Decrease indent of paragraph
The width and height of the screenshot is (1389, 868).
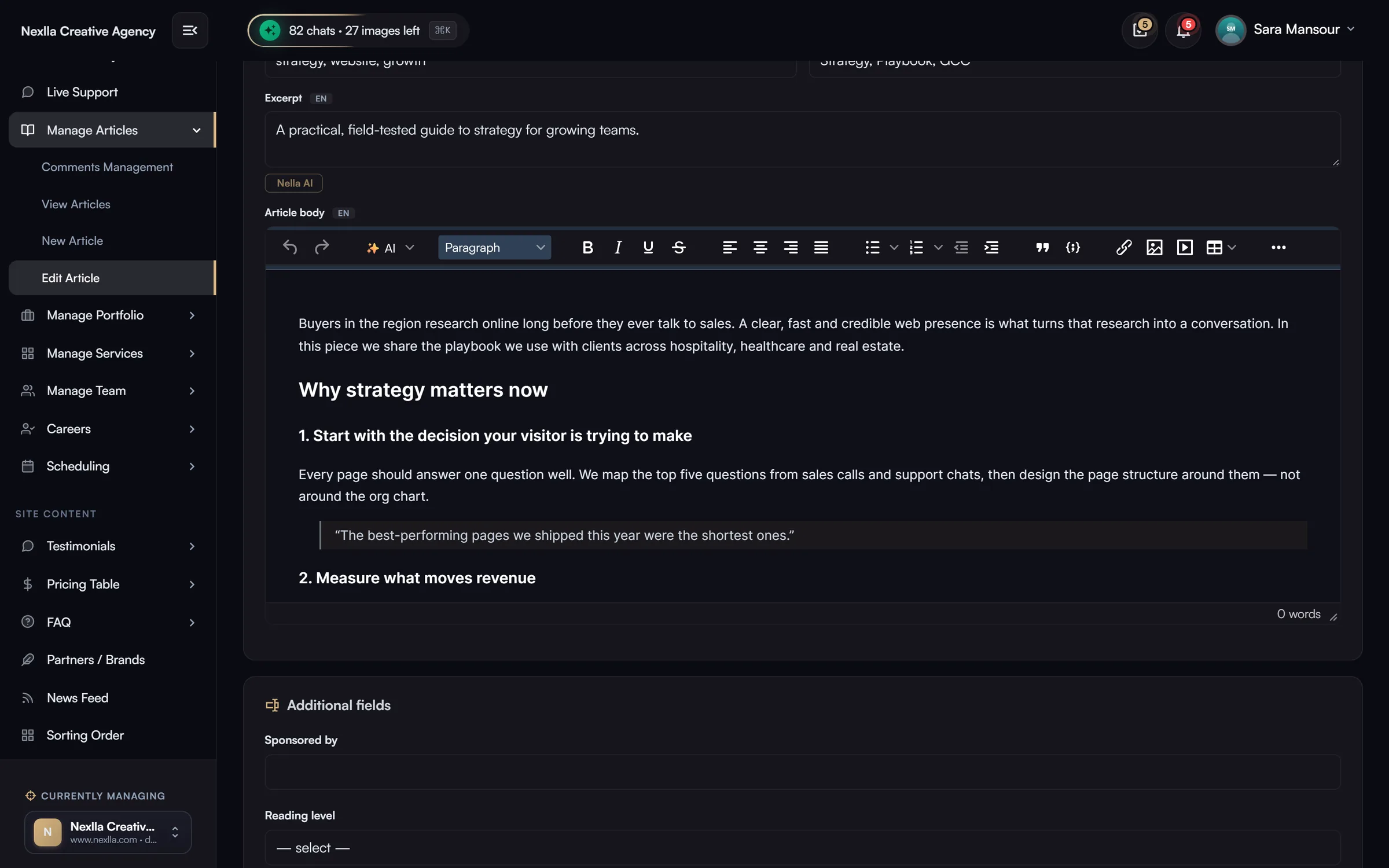point(961,248)
